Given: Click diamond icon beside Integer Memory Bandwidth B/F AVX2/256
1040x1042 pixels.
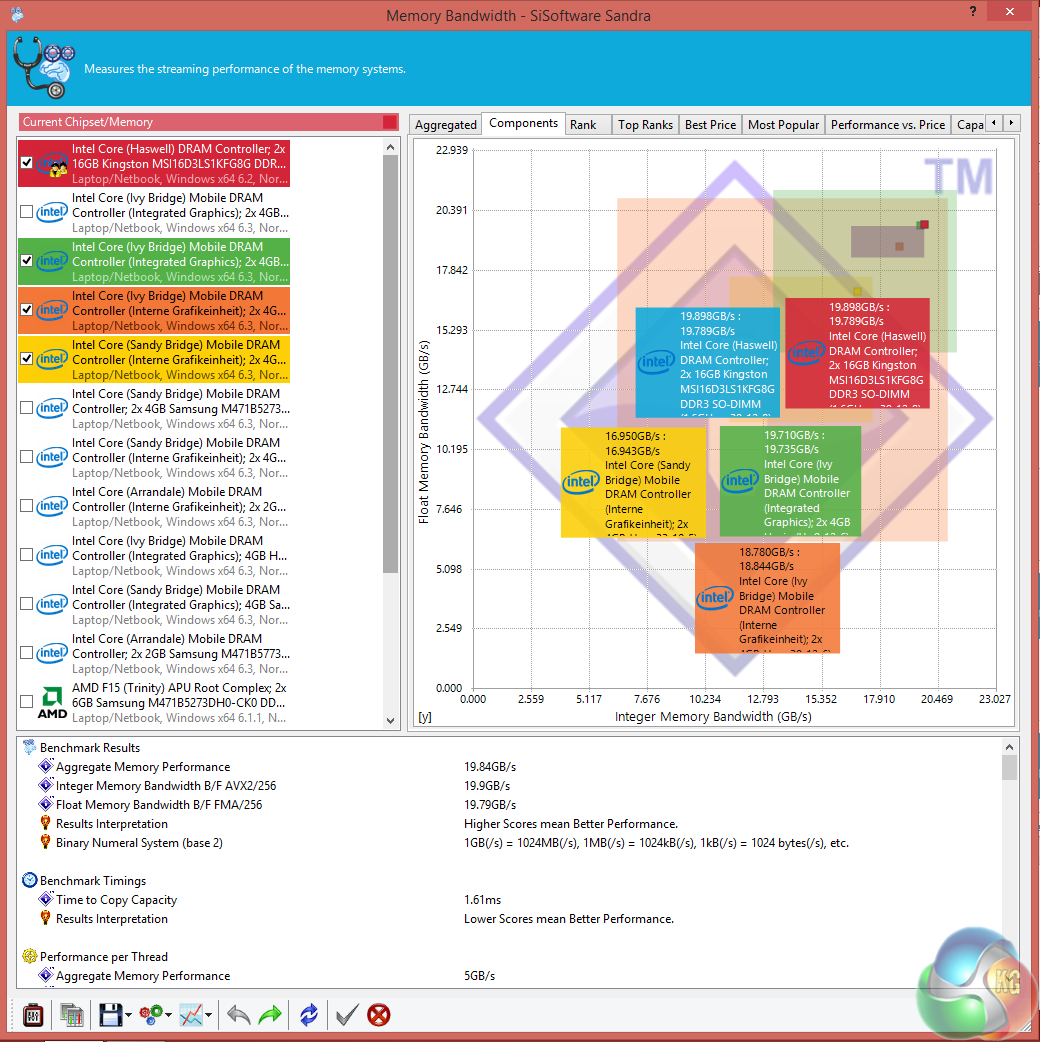Looking at the screenshot, I should tap(46, 785).
